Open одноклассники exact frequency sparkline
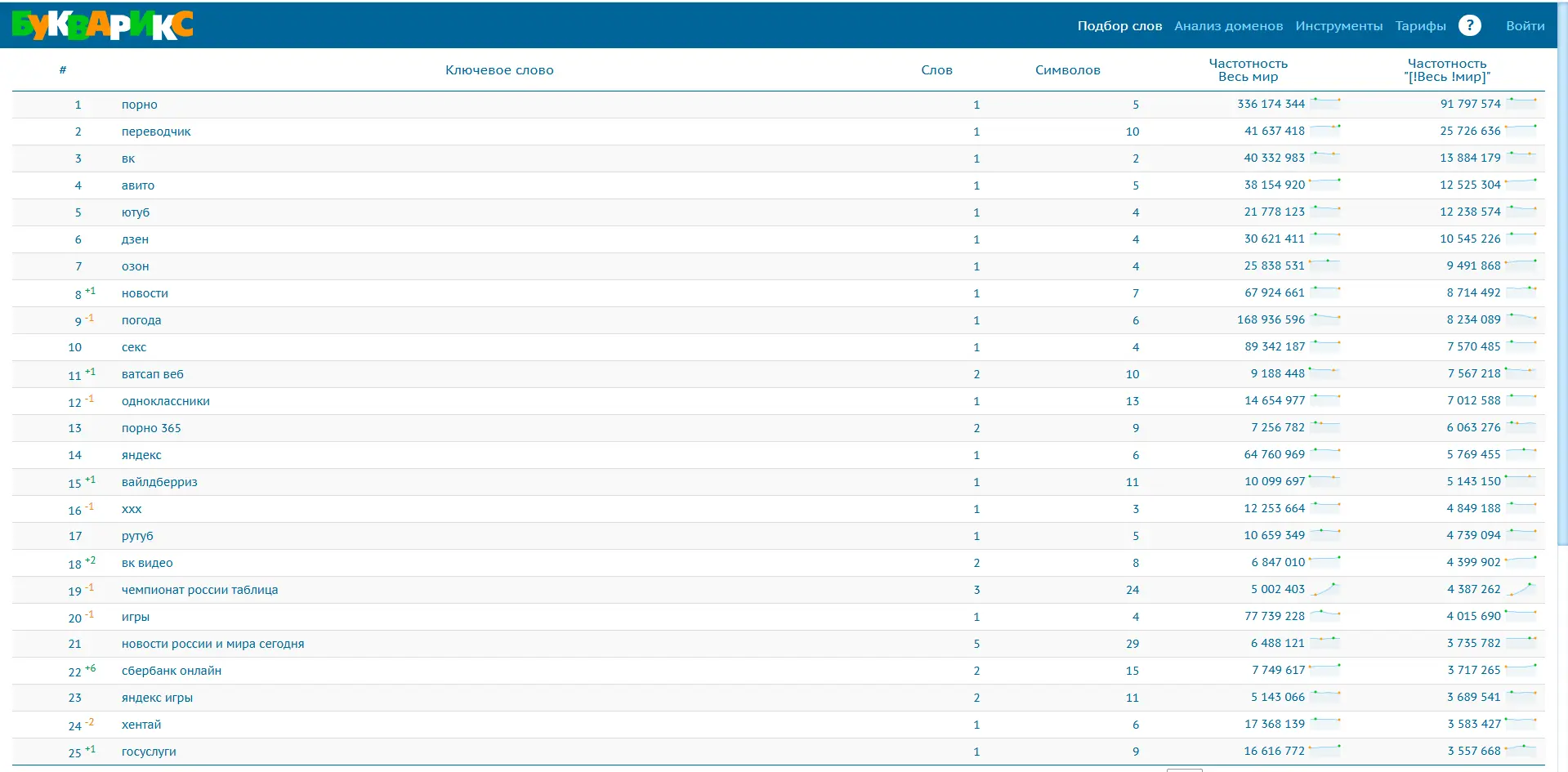This screenshot has width=1568, height=772. click(x=1521, y=400)
